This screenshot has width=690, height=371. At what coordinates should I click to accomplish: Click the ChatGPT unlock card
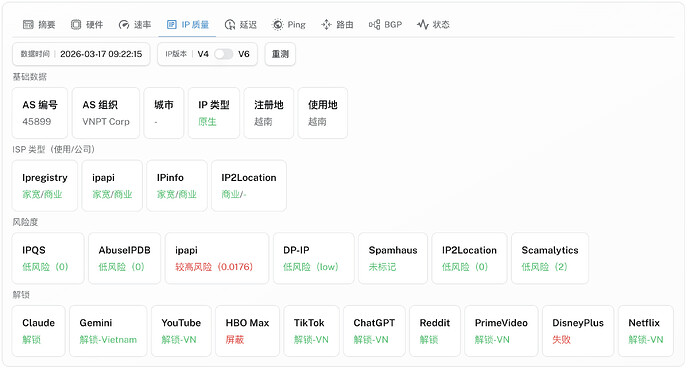[x=374, y=331]
